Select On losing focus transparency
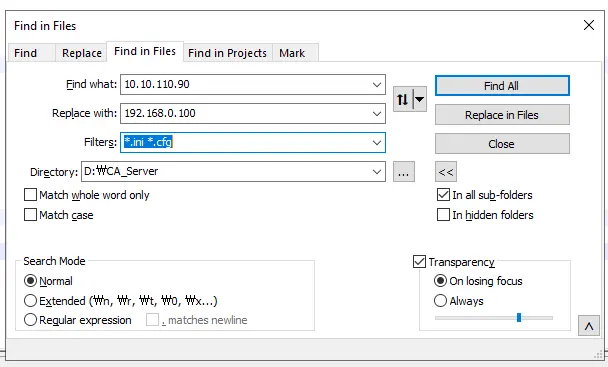 click(x=440, y=280)
